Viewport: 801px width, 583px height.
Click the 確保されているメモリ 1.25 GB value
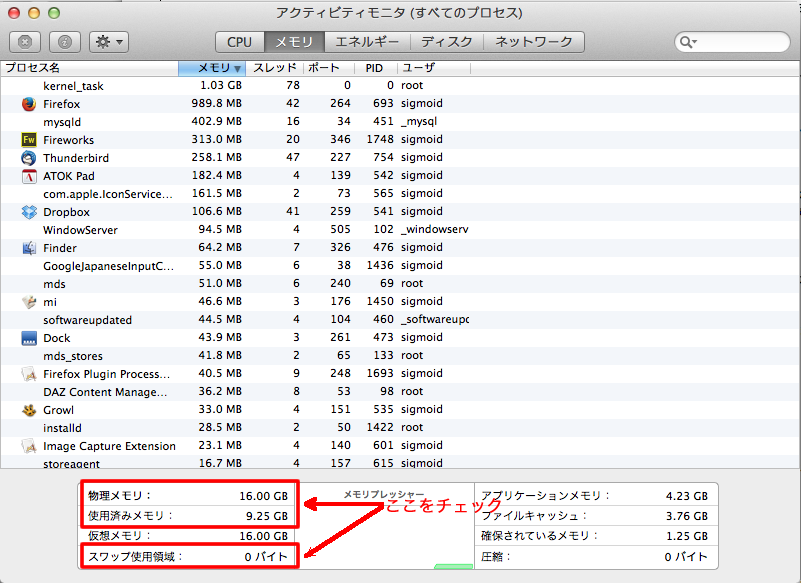tap(687, 536)
